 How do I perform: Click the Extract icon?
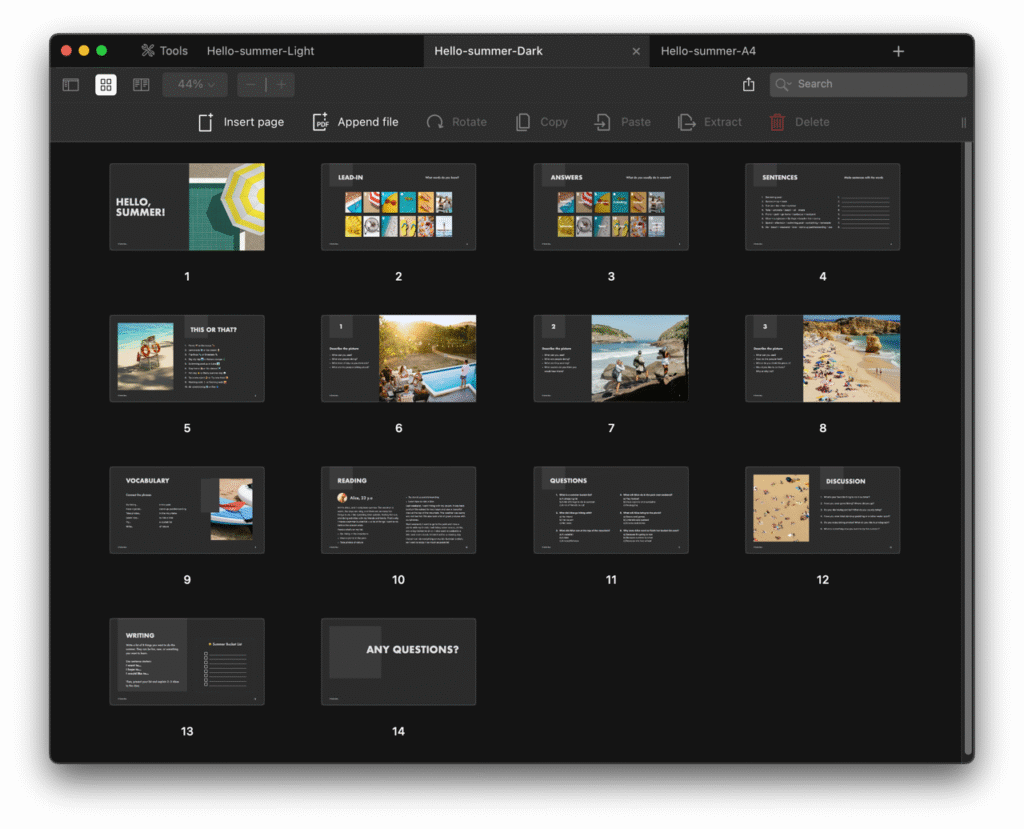(687, 122)
